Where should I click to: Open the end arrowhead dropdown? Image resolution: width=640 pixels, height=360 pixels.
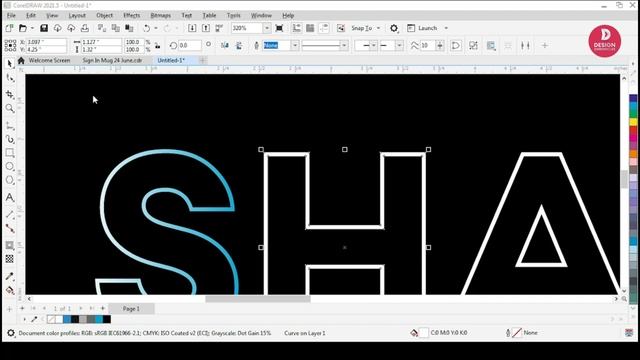pyautogui.click(x=400, y=45)
